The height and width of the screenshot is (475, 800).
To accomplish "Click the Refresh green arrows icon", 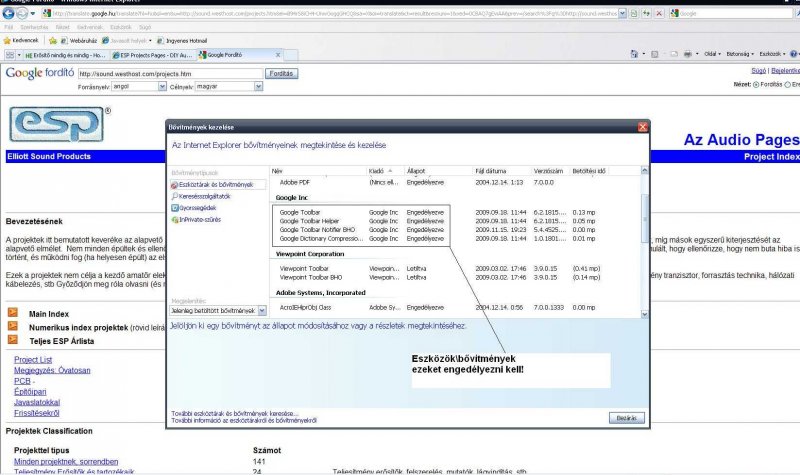I will pyautogui.click(x=646, y=13).
